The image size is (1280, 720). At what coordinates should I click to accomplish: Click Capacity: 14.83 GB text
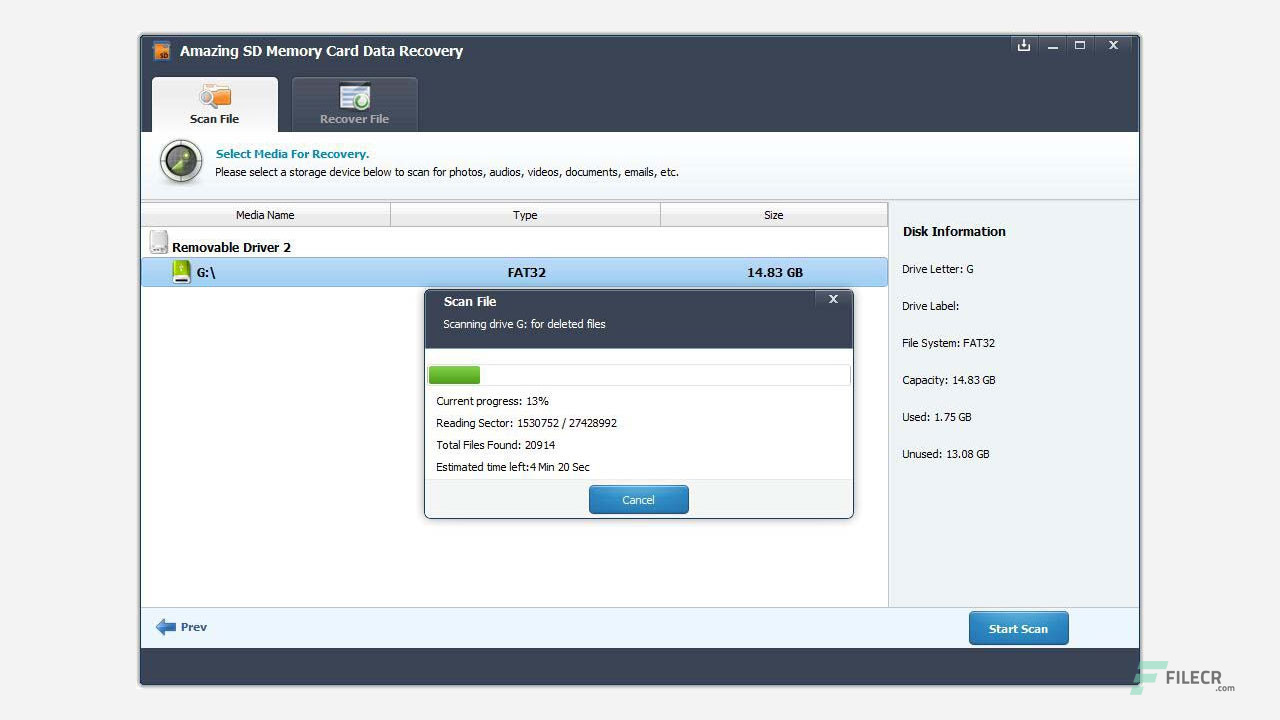click(x=948, y=380)
